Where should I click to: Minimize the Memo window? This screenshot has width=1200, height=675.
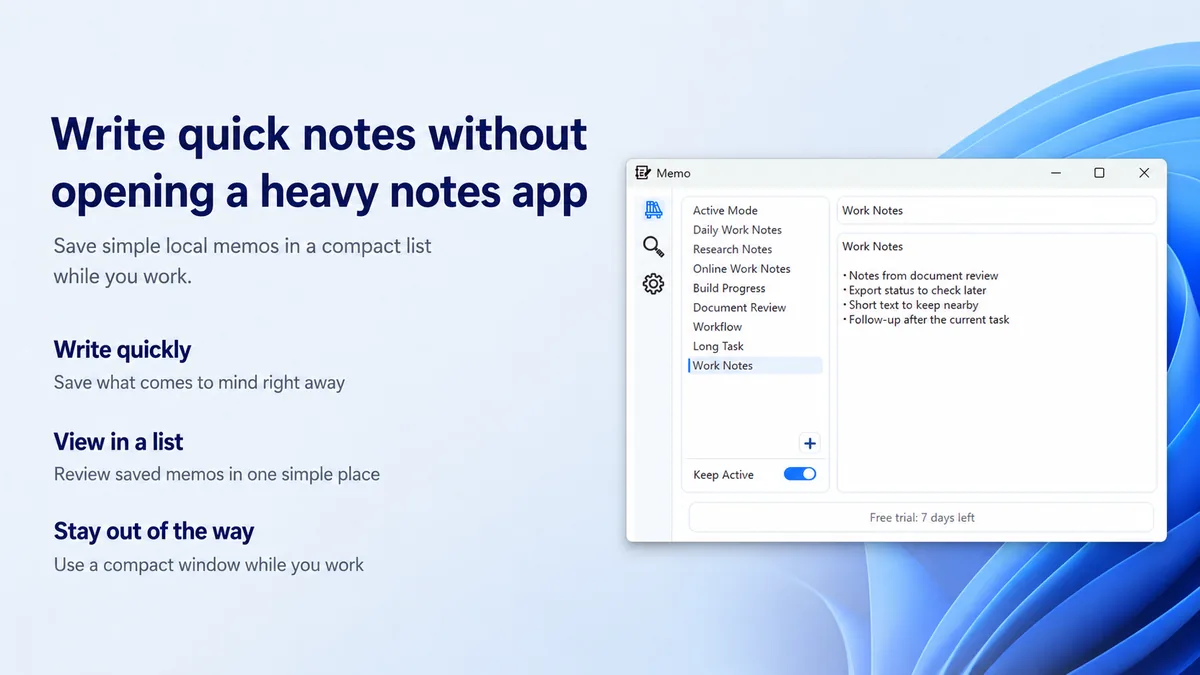pyautogui.click(x=1056, y=173)
